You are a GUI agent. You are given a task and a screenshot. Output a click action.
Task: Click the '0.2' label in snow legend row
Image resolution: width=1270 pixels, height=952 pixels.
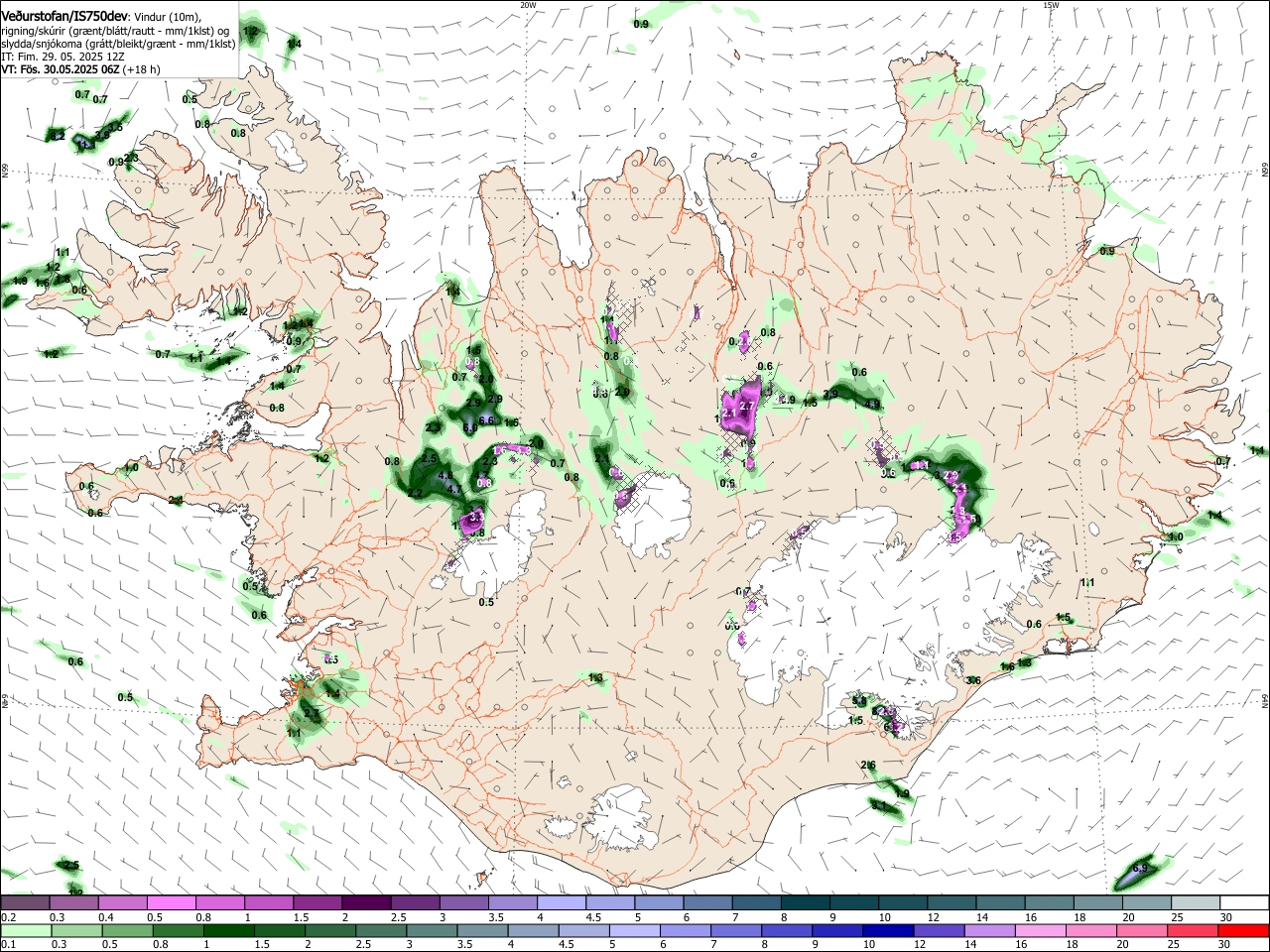click(x=7, y=917)
